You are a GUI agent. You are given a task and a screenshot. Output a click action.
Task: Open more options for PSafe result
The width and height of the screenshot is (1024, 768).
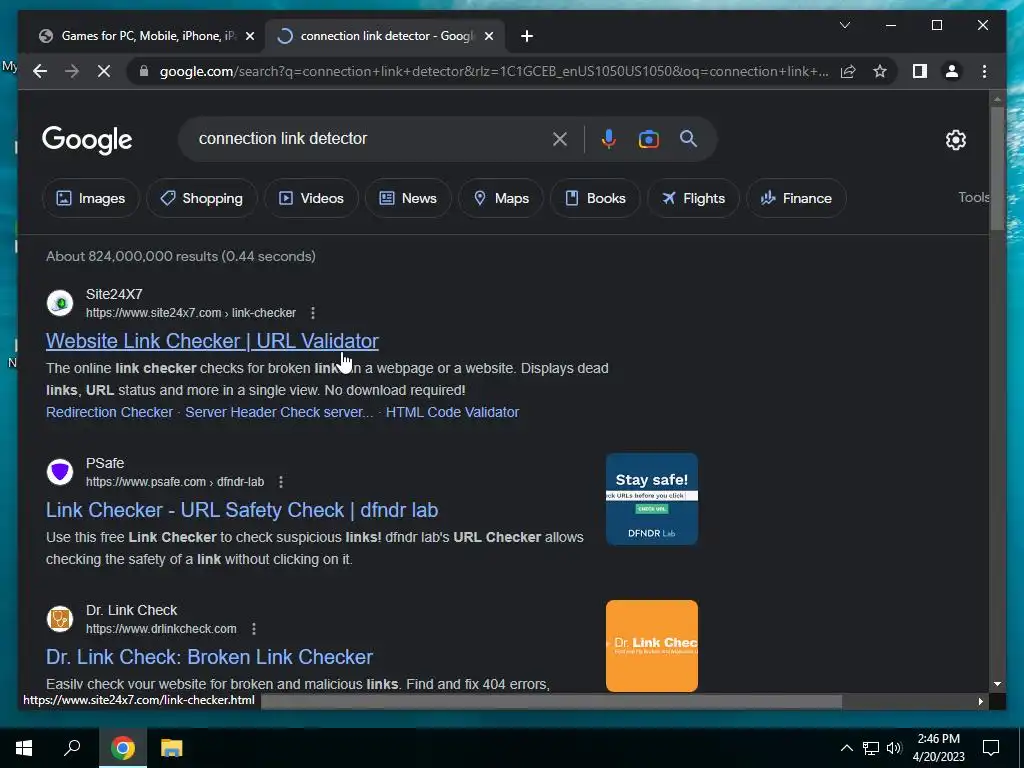(281, 482)
